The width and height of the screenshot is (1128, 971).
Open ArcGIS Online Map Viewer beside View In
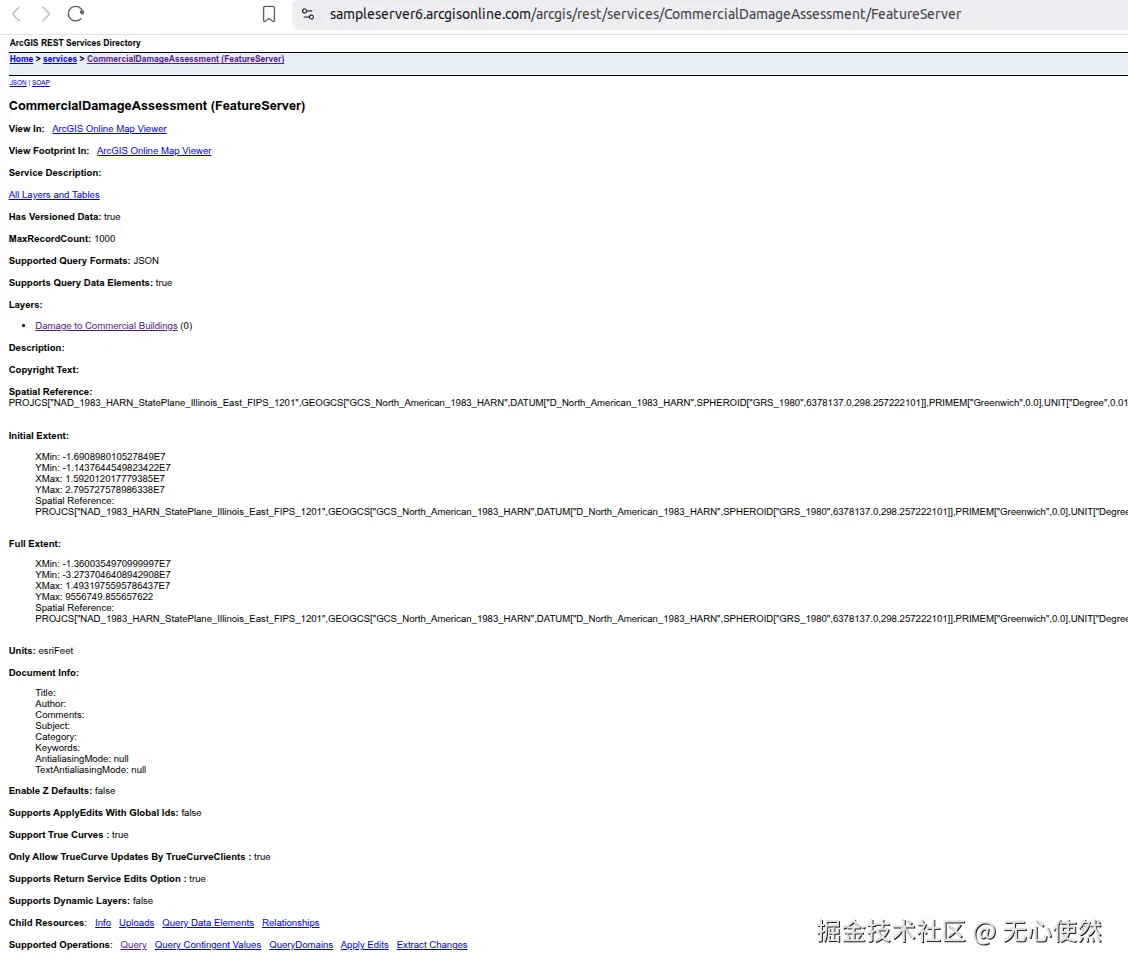coord(109,129)
